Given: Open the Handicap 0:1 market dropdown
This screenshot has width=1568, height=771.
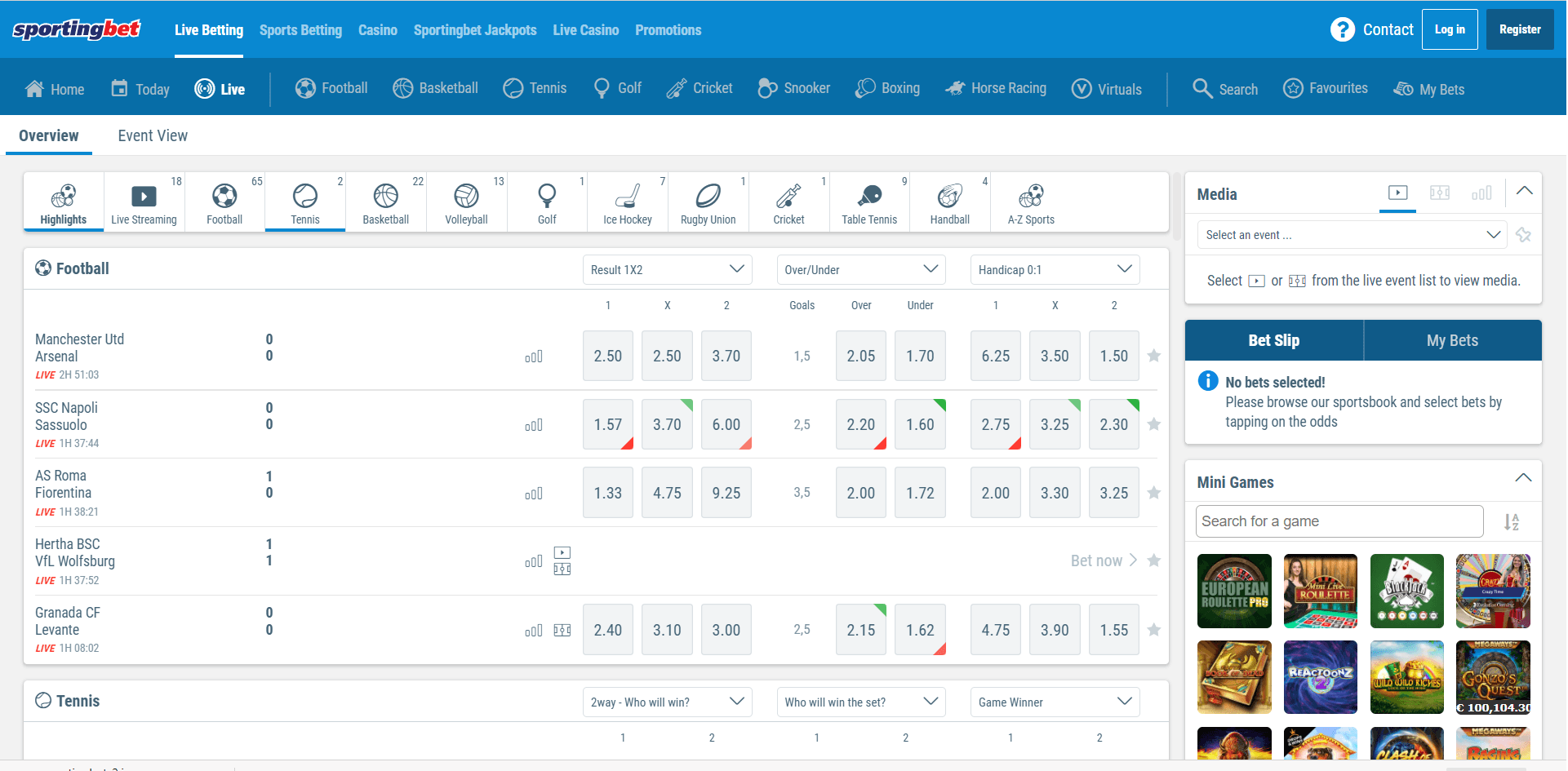Looking at the screenshot, I should (x=1055, y=270).
